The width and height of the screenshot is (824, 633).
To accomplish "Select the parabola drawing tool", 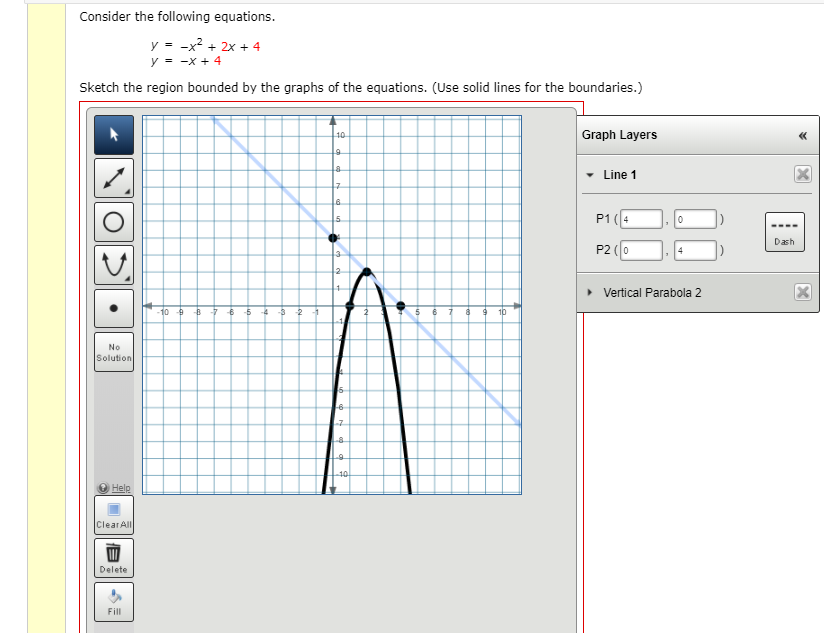I will [113, 264].
